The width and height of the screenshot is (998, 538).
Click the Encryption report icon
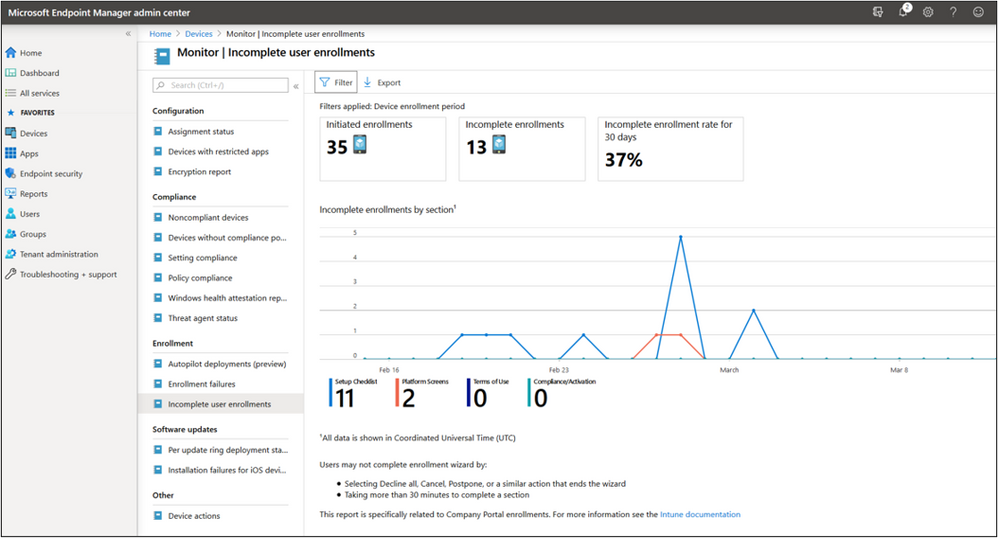coord(158,171)
